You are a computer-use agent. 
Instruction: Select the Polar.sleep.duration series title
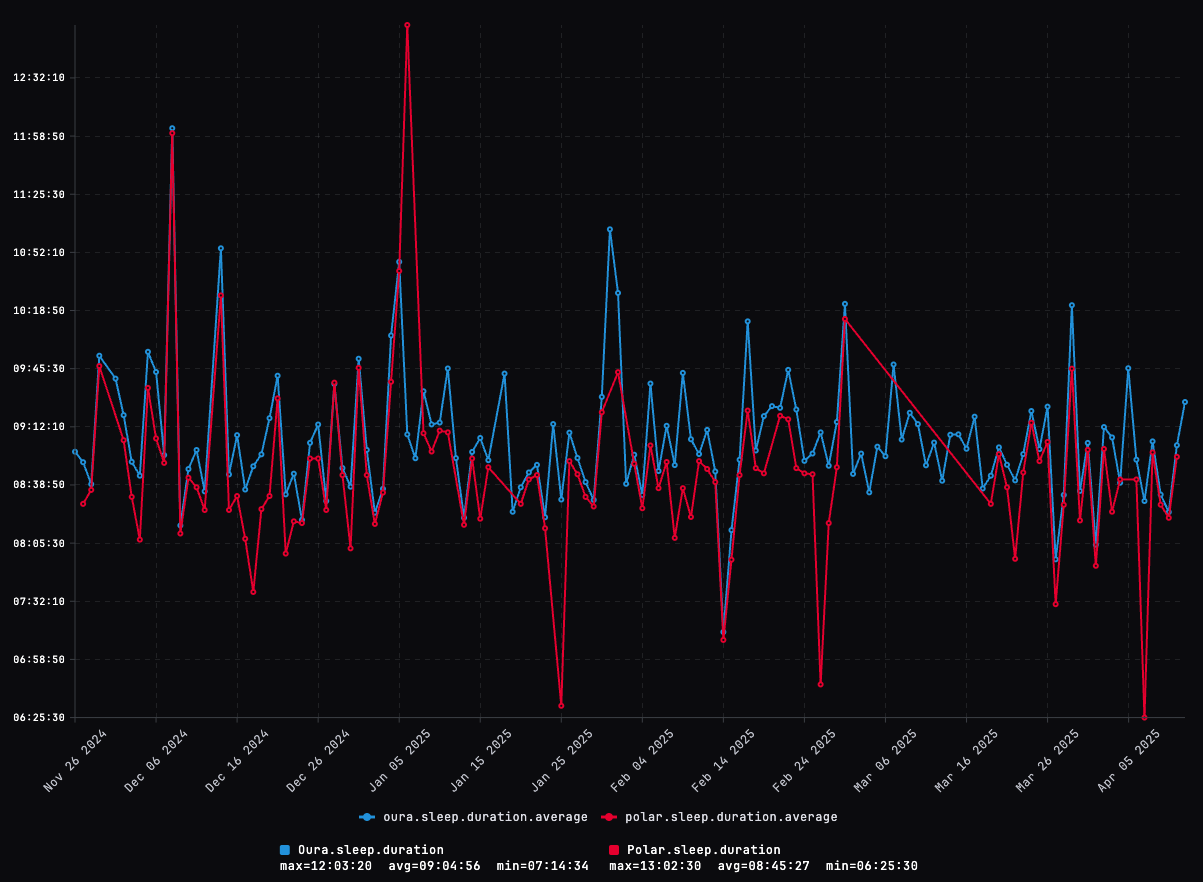pos(702,850)
